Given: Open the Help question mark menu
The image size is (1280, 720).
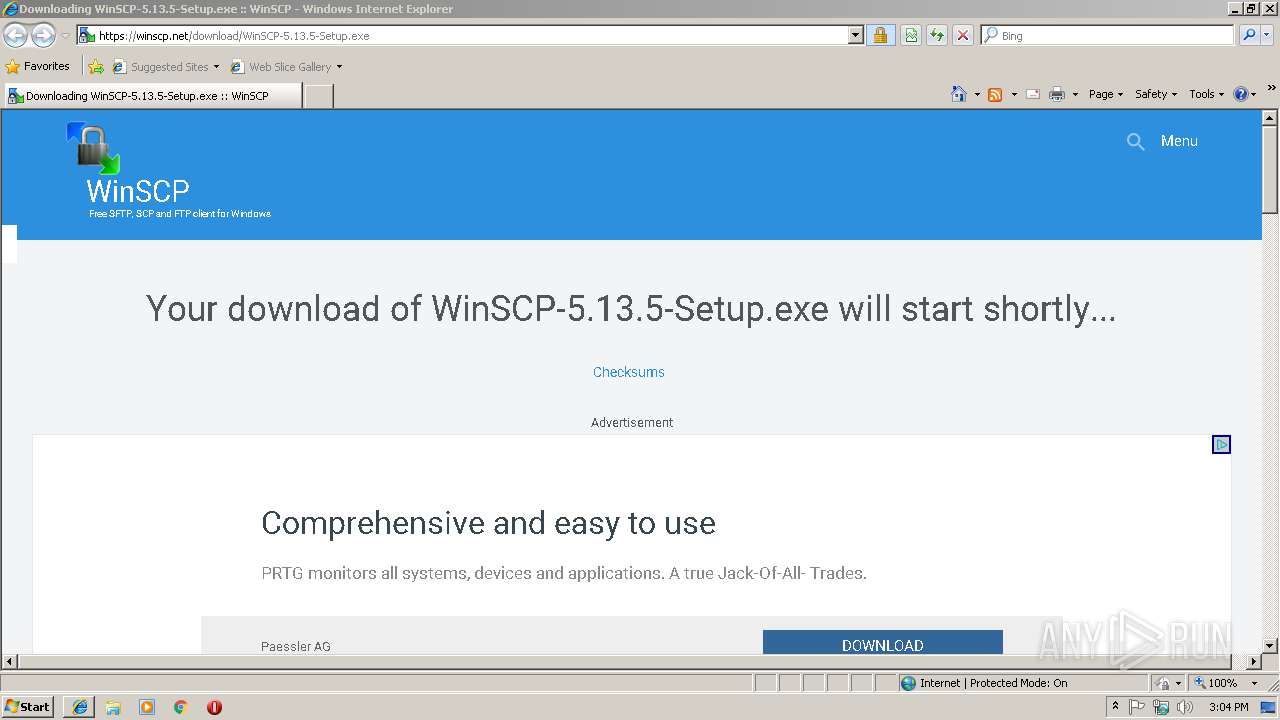Looking at the screenshot, I should click(x=1244, y=94).
